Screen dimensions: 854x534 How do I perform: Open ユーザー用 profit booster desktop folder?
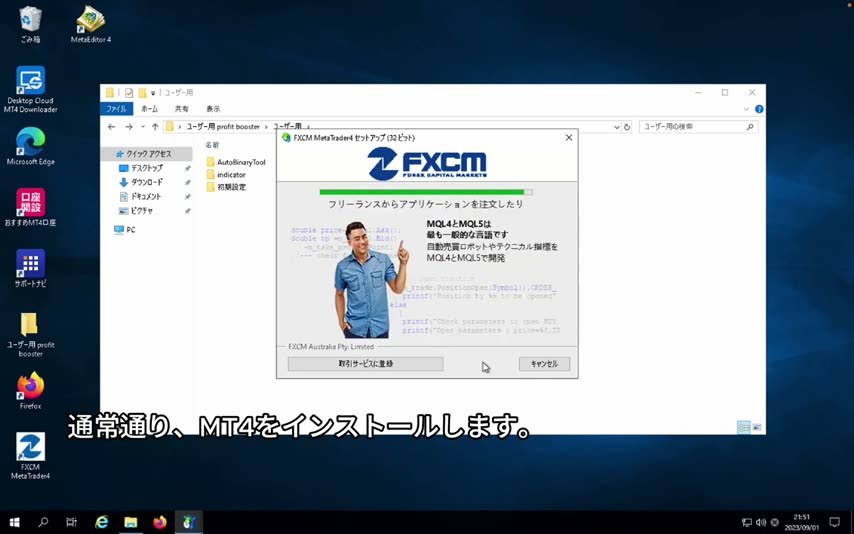pos(30,333)
